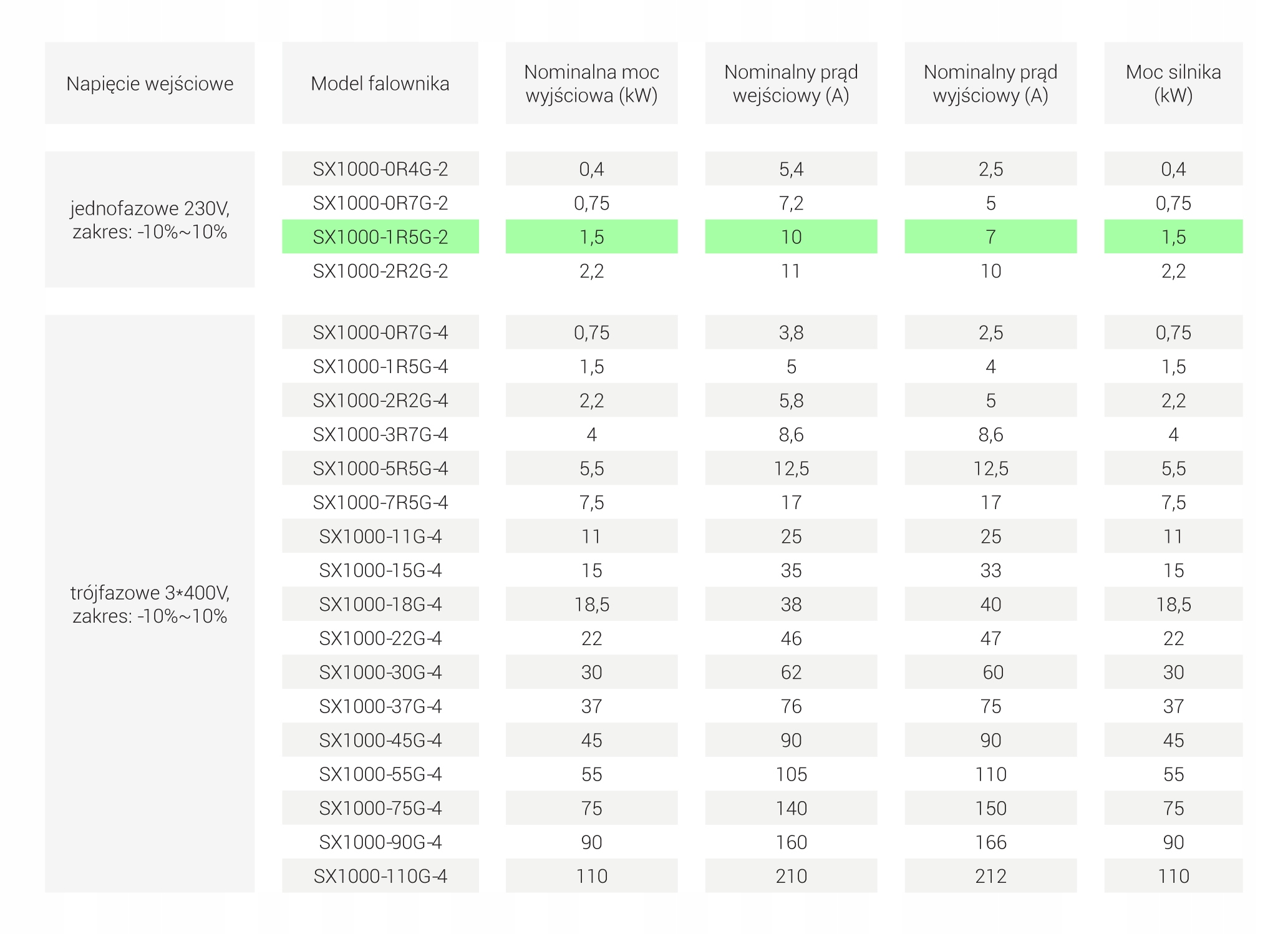Click the 'Nominalny prąd wejściowy (A)' header
The width and height of the screenshot is (1288, 934).
click(x=791, y=84)
